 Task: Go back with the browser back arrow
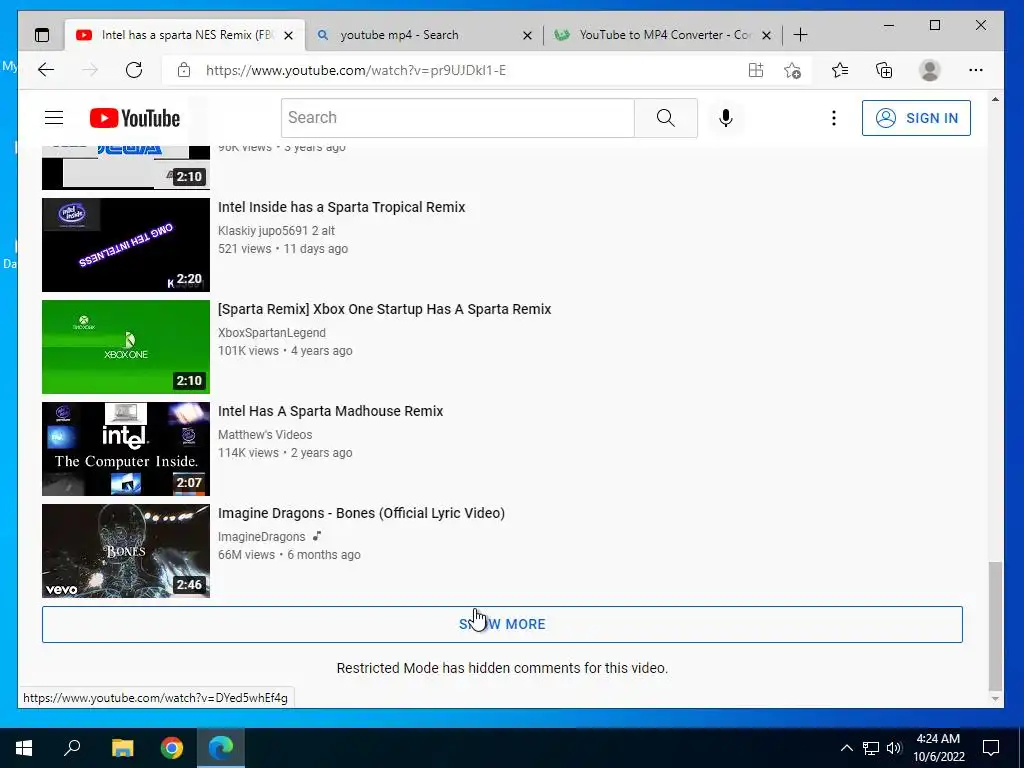pyautogui.click(x=46, y=70)
